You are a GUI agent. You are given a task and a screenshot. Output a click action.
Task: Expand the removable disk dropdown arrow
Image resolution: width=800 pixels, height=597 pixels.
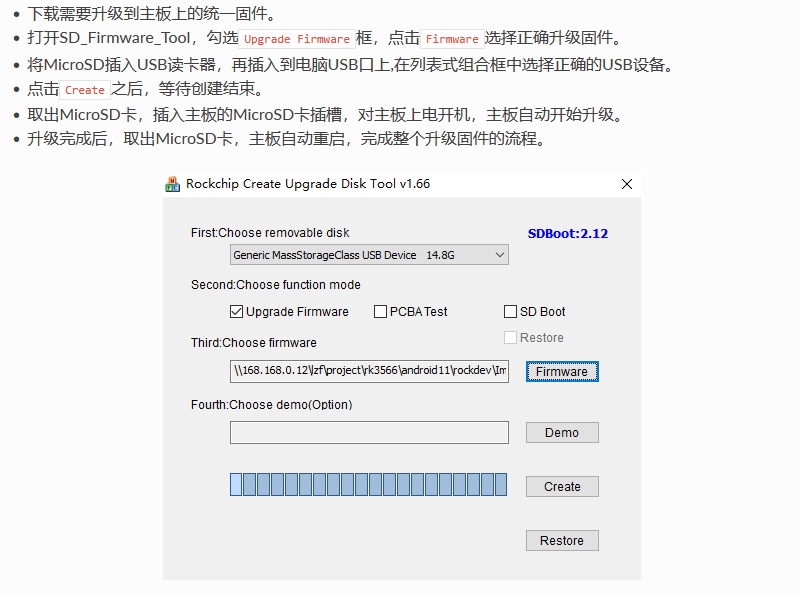click(x=500, y=255)
